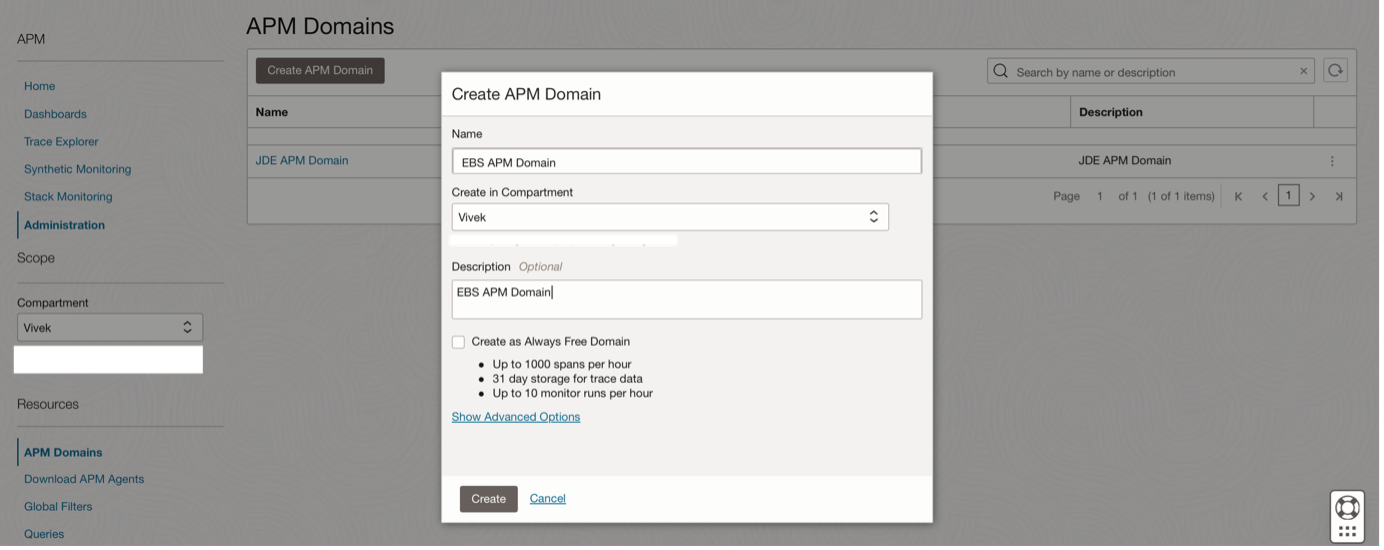Select Administration in sidebar
Image resolution: width=1384 pixels, height=550 pixels.
pos(65,226)
